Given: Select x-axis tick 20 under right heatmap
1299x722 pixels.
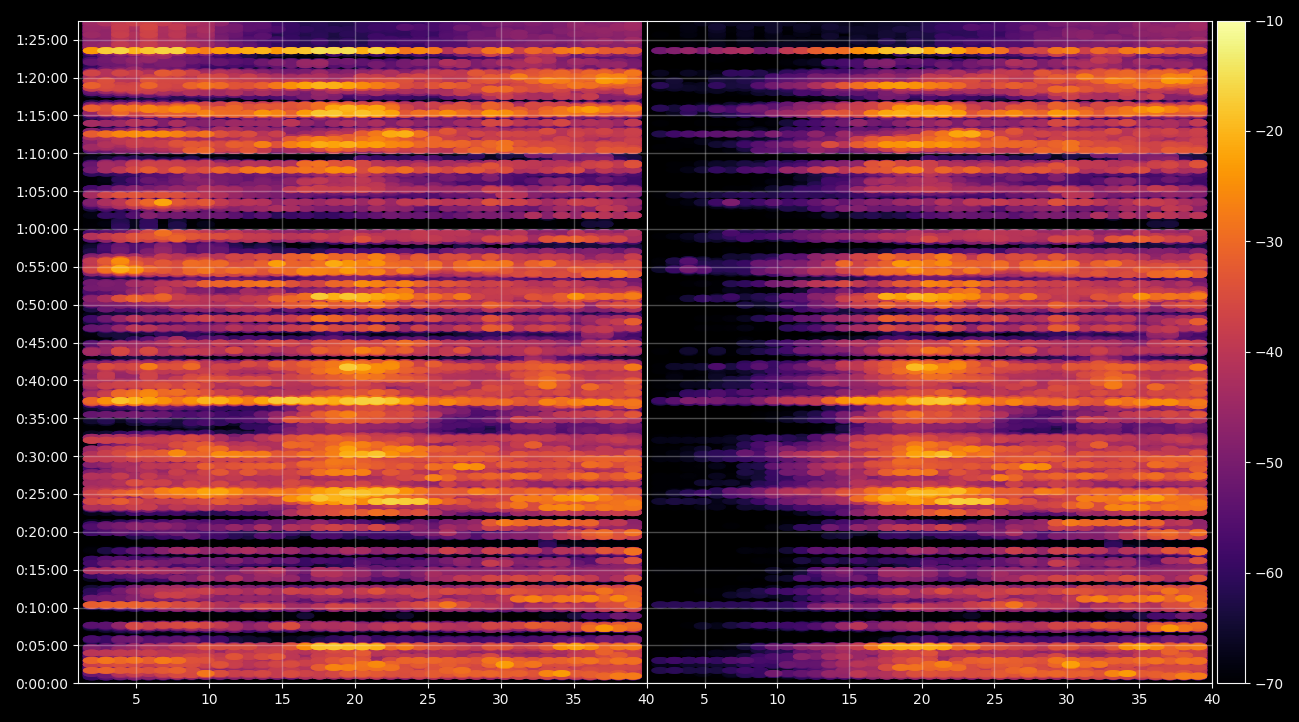Looking at the screenshot, I should [x=922, y=699].
